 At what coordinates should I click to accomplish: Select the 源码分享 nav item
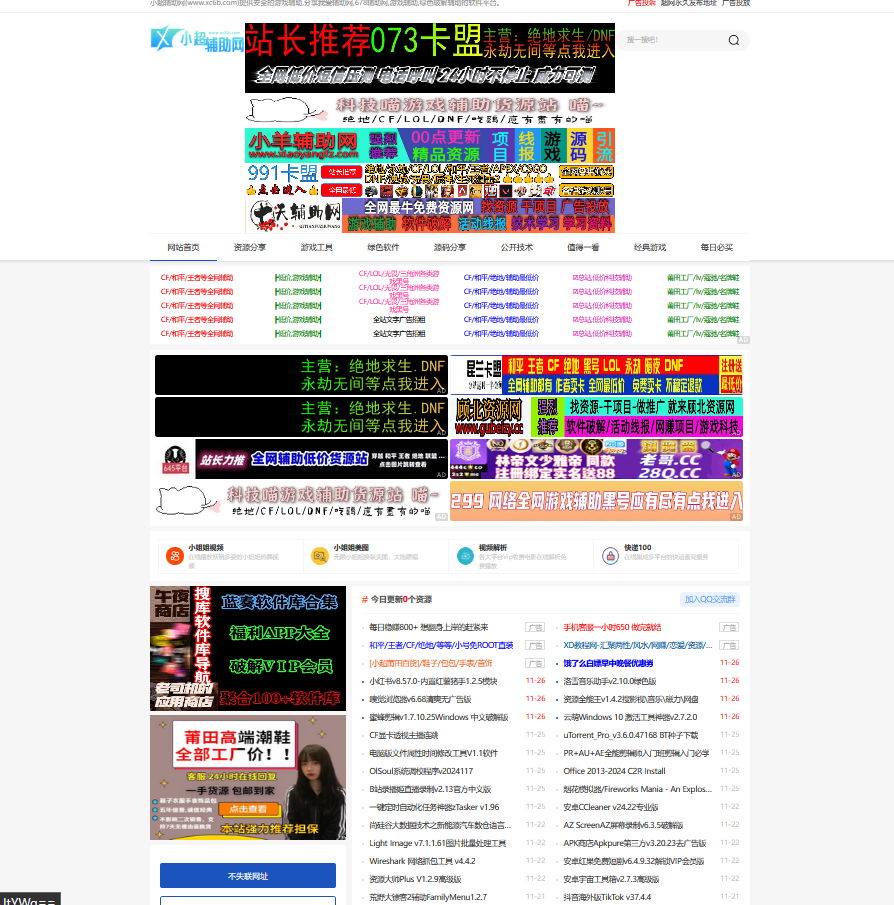(x=450, y=248)
